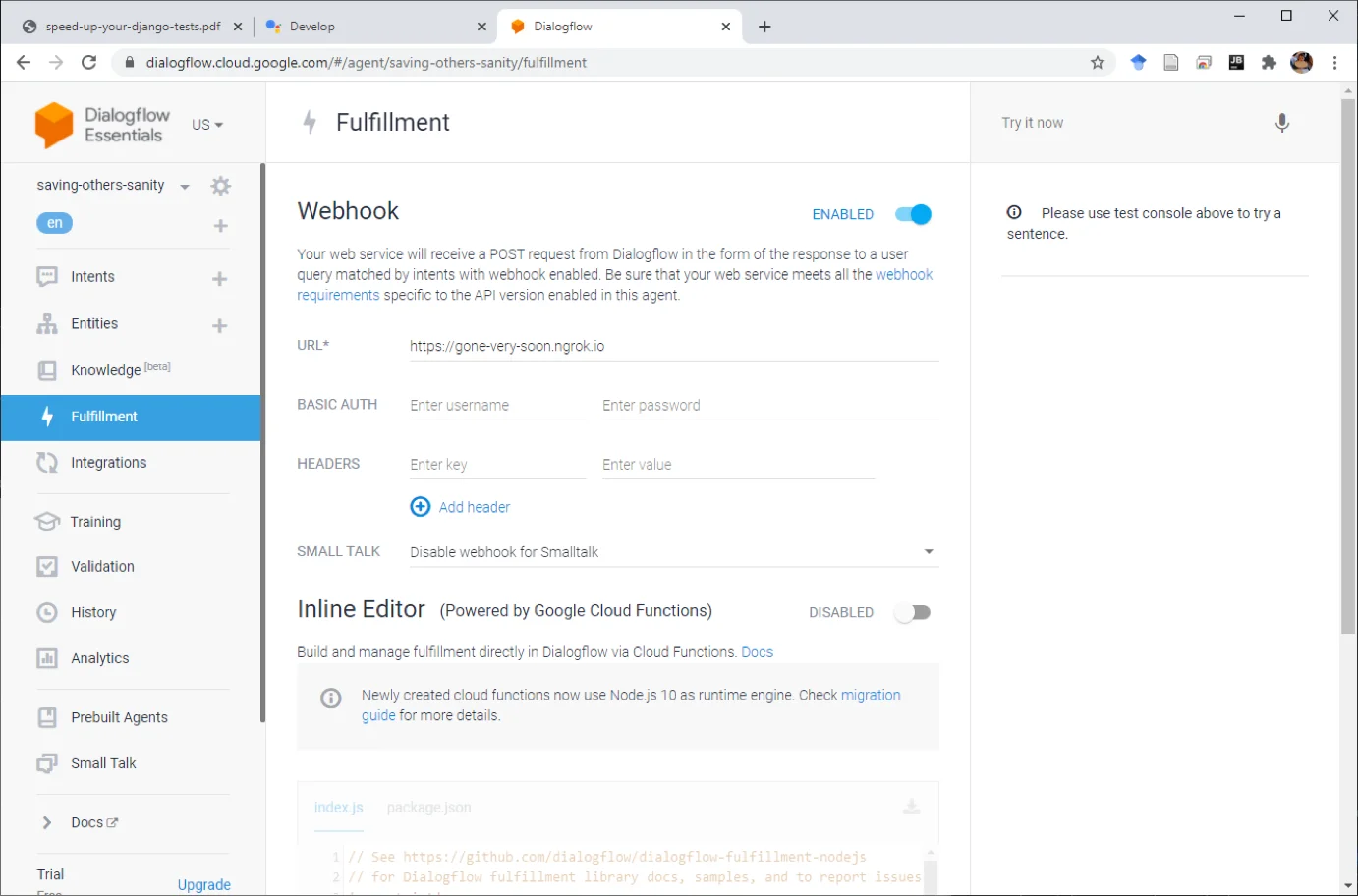Viewport: 1358px width, 896px height.
Task: Open Small Talk webhook dropdown
Action: click(674, 552)
